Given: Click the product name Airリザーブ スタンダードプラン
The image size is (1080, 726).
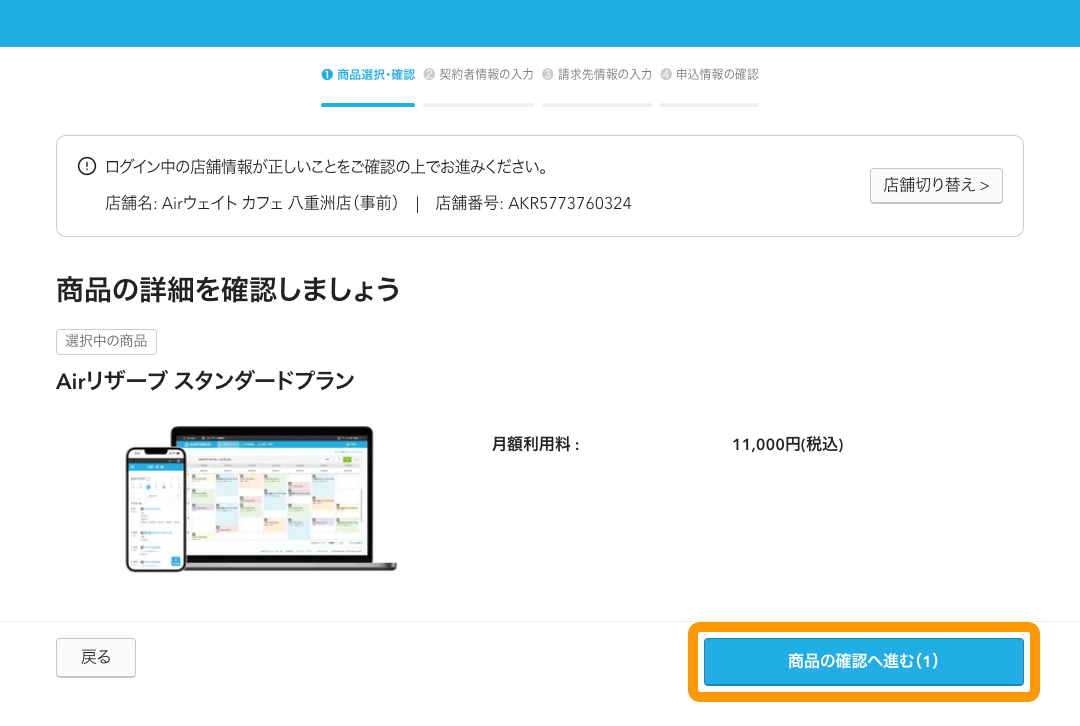Looking at the screenshot, I should tap(205, 381).
